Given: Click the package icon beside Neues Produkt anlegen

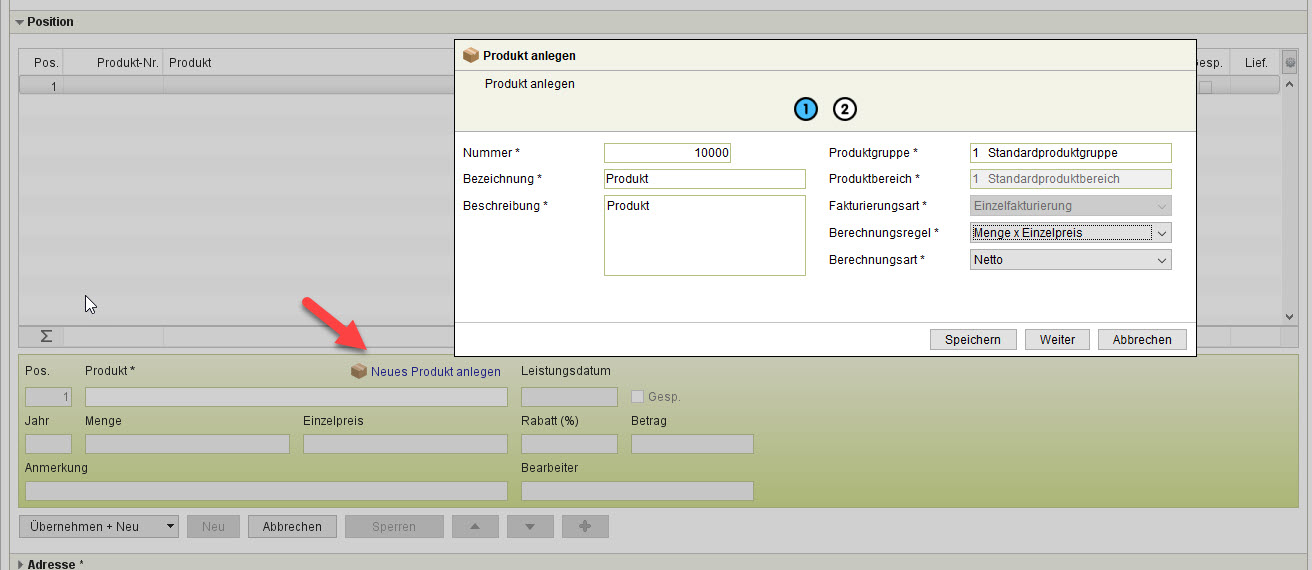Looking at the screenshot, I should [x=358, y=371].
